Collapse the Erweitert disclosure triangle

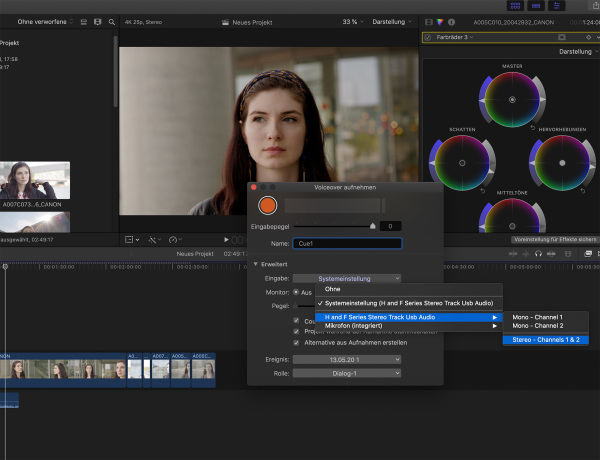click(x=255, y=264)
